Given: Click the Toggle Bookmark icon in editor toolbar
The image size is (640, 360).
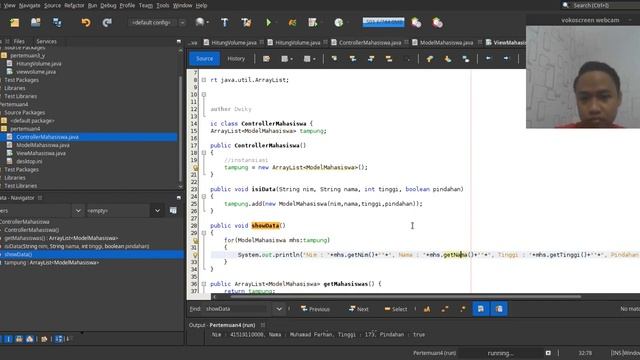Looking at the screenshot, I should [x=466, y=59].
